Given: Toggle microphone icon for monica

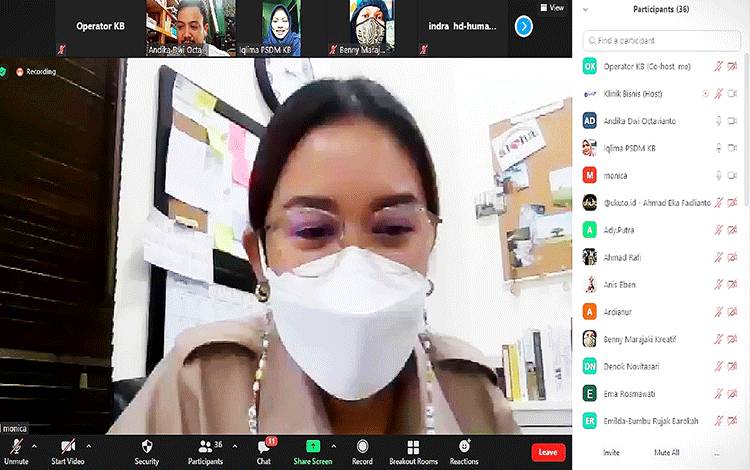Looking at the screenshot, I should point(718,175).
